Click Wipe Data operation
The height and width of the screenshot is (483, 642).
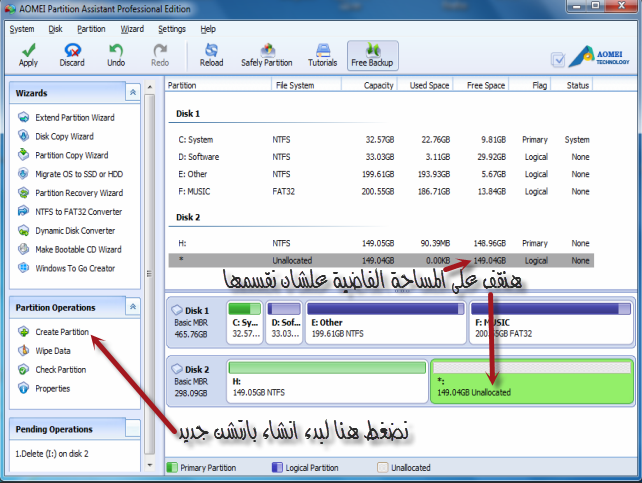[52, 351]
